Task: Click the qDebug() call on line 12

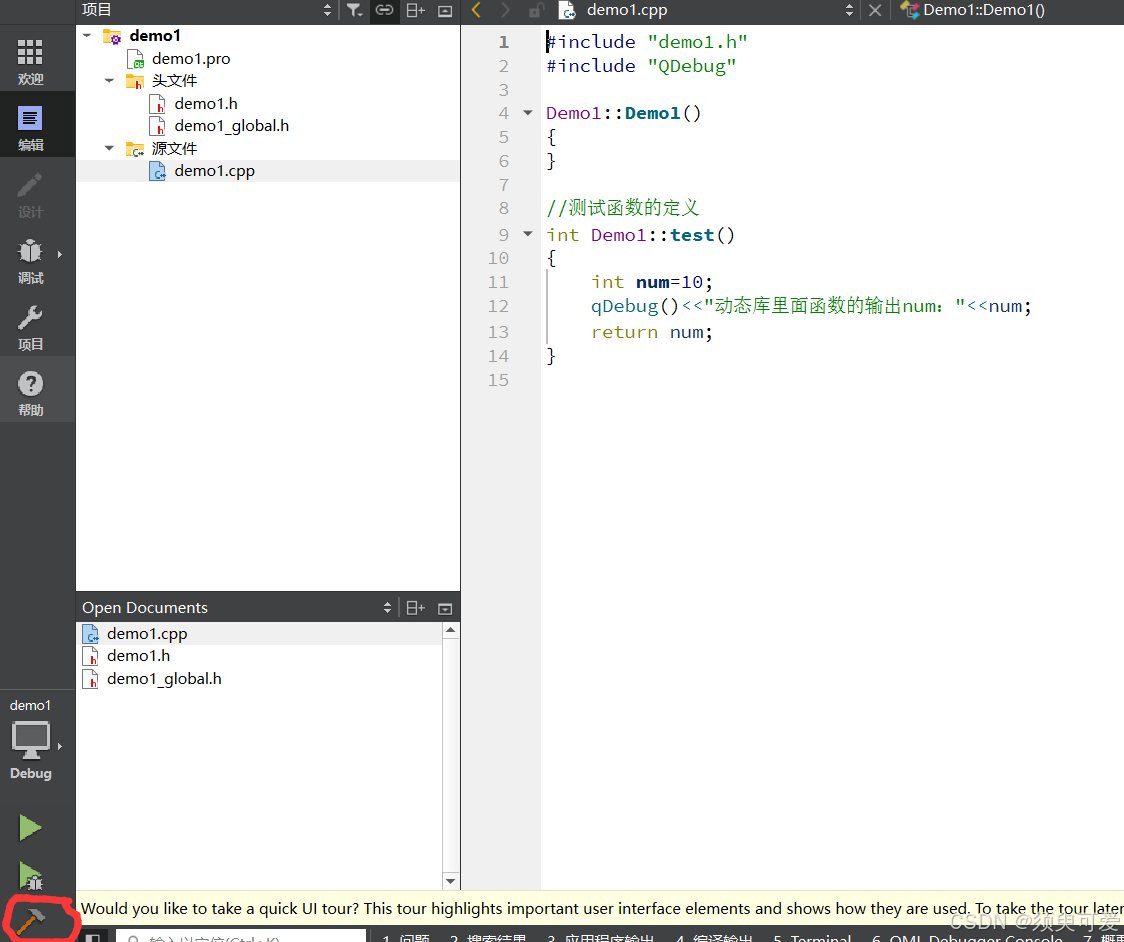Action: 634,307
